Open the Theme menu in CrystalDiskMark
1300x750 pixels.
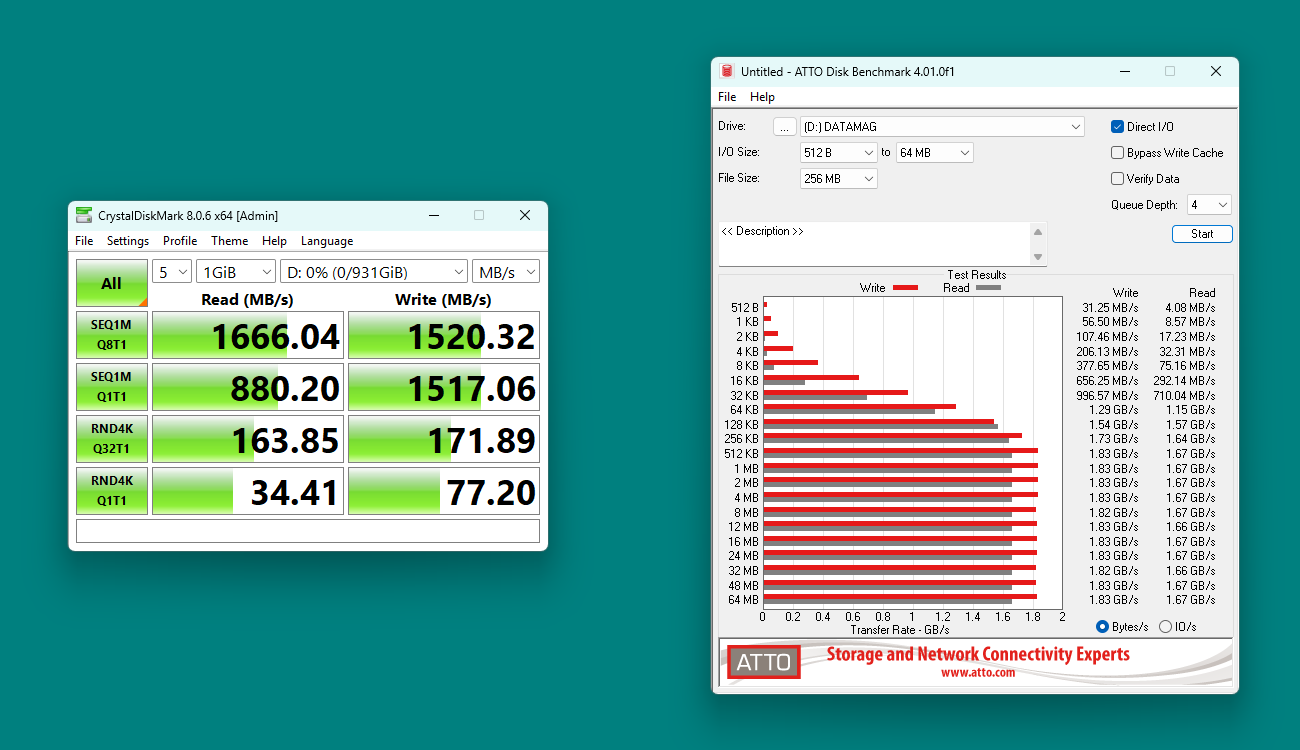click(x=229, y=241)
